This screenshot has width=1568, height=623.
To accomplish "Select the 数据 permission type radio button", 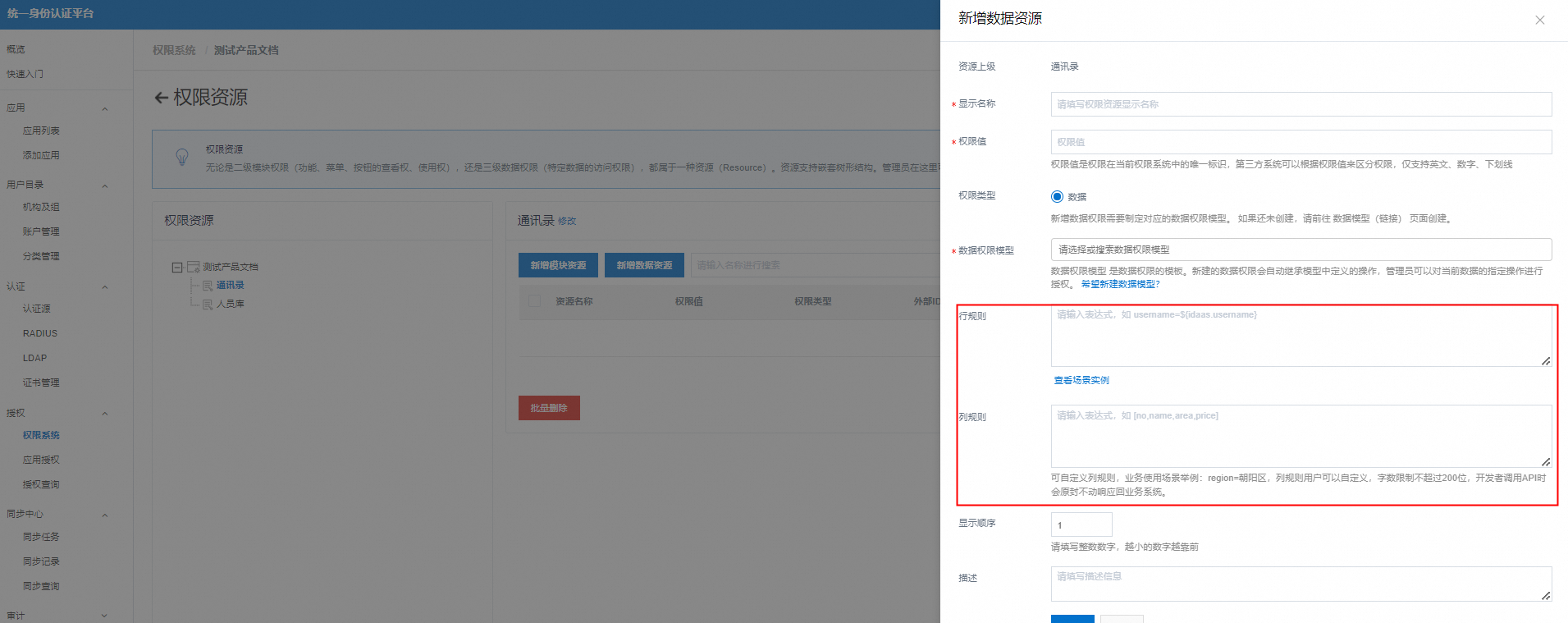I will (1057, 197).
